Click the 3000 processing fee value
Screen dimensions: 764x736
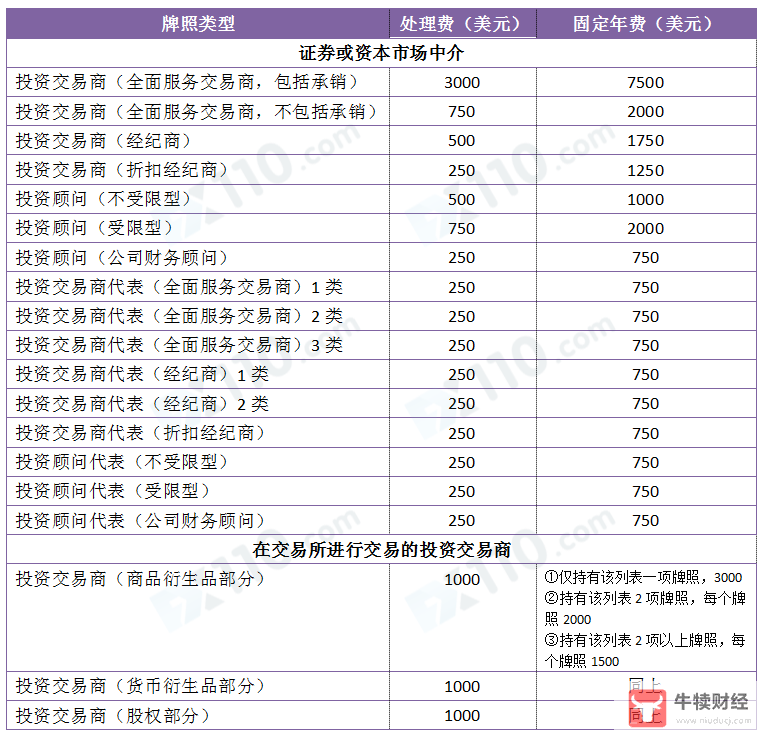click(462, 83)
